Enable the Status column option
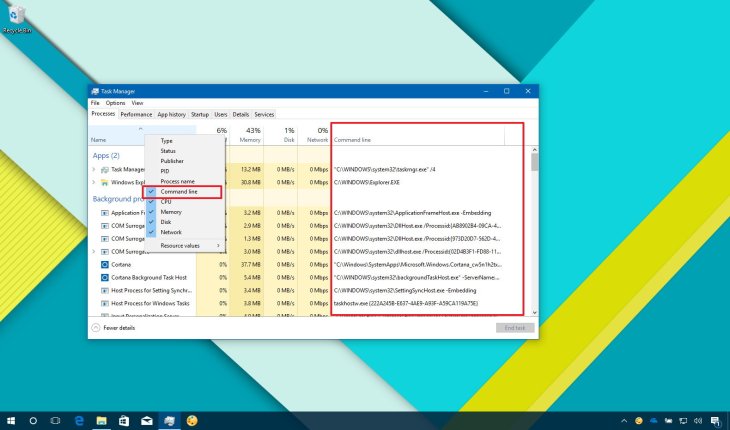 [x=185, y=151]
